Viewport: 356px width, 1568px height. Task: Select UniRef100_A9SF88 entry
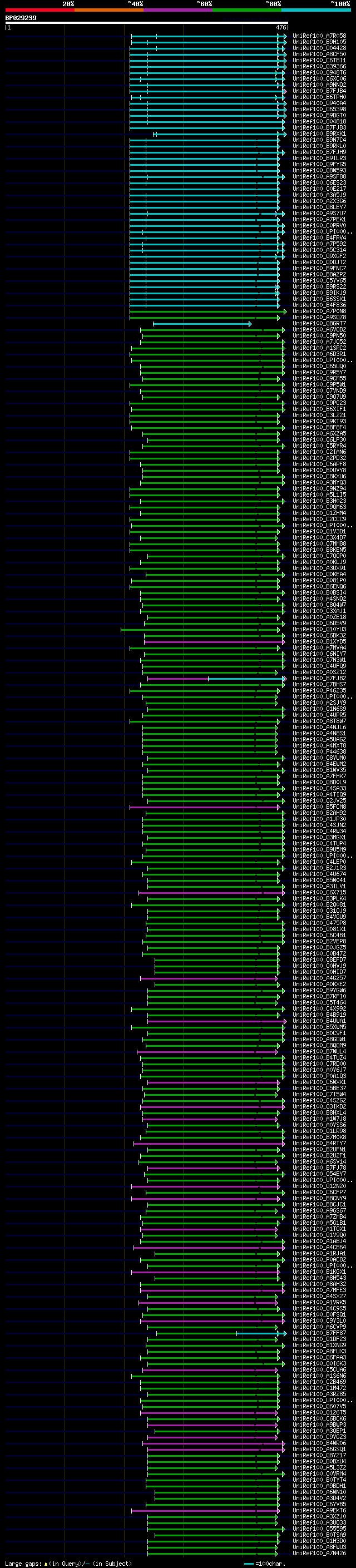pos(319,176)
